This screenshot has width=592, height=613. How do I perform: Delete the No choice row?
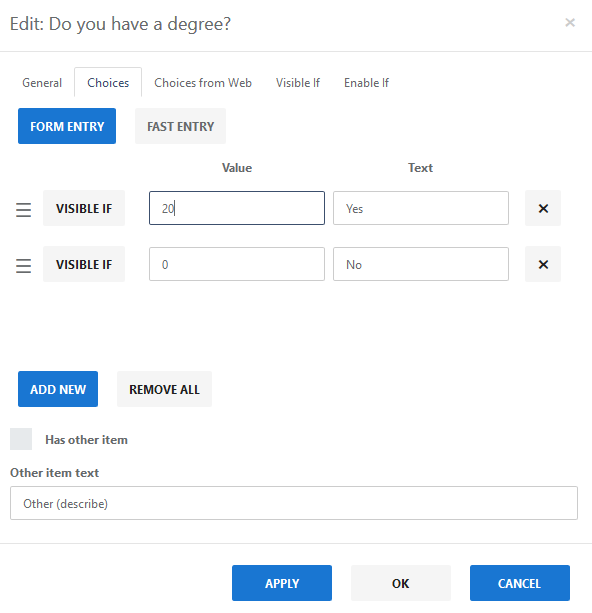pyautogui.click(x=543, y=264)
